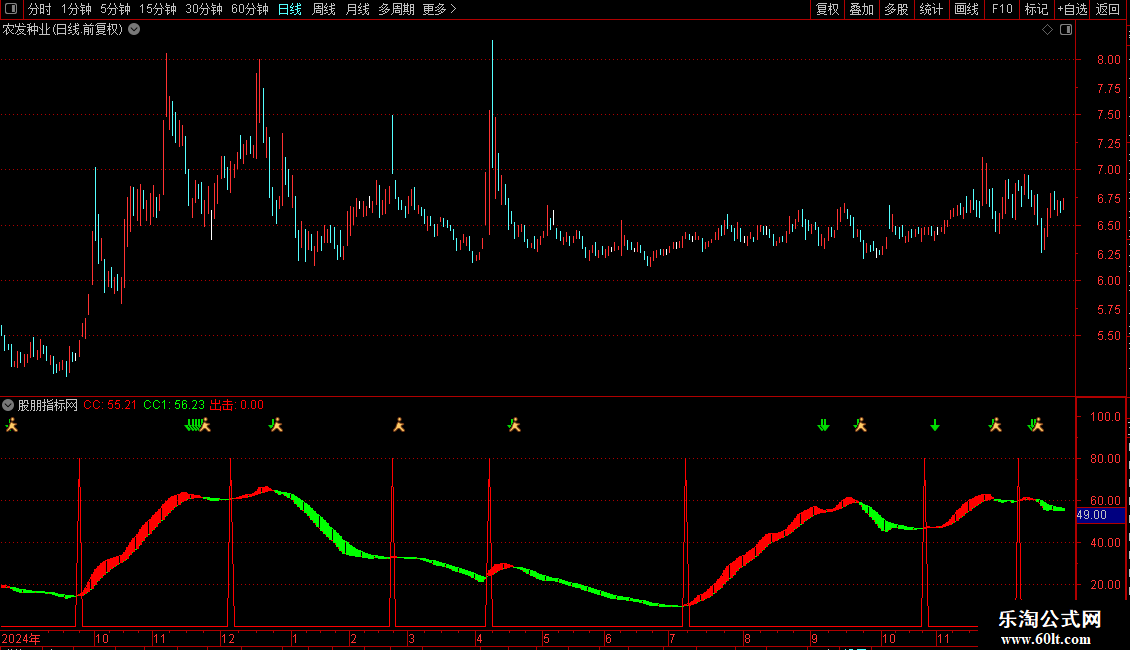Viewport: 1130px width, 650px height.
Task: Open the 画线 drawing tools
Action: pyautogui.click(x=966, y=9)
